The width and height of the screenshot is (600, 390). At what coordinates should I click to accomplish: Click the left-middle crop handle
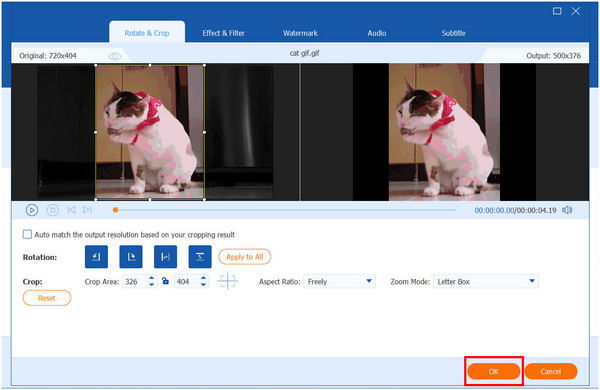tap(96, 132)
